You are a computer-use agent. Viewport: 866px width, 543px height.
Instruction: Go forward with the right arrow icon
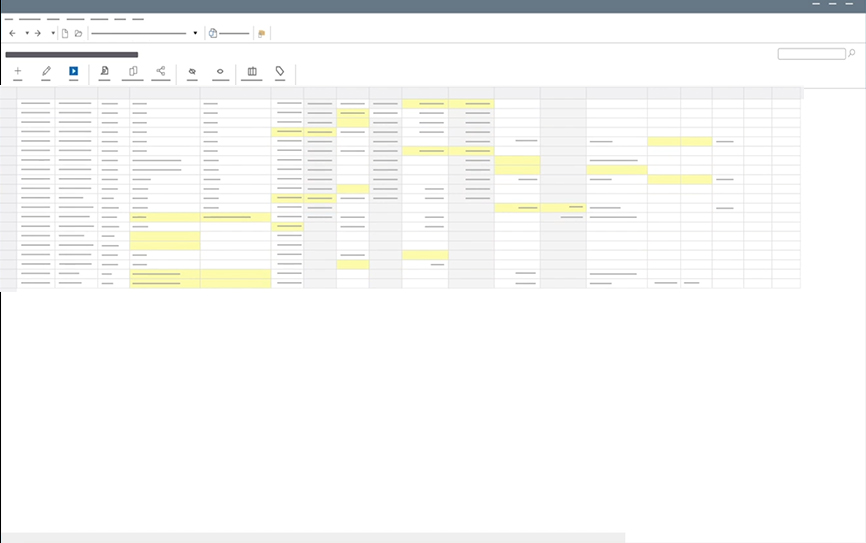pyautogui.click(x=38, y=33)
